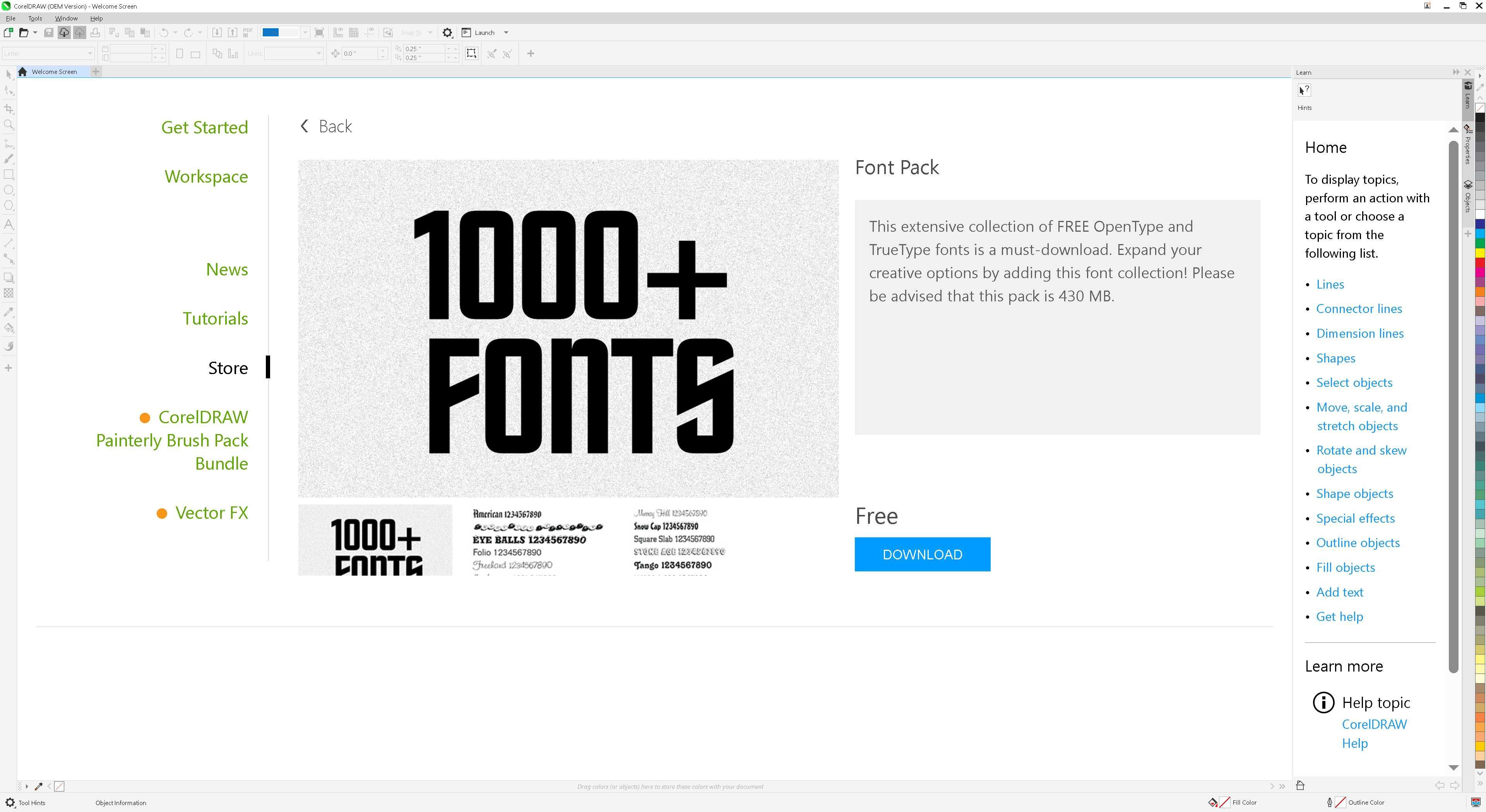This screenshot has width=1486, height=812.
Task: Click the Open folder icon
Action: (24, 33)
